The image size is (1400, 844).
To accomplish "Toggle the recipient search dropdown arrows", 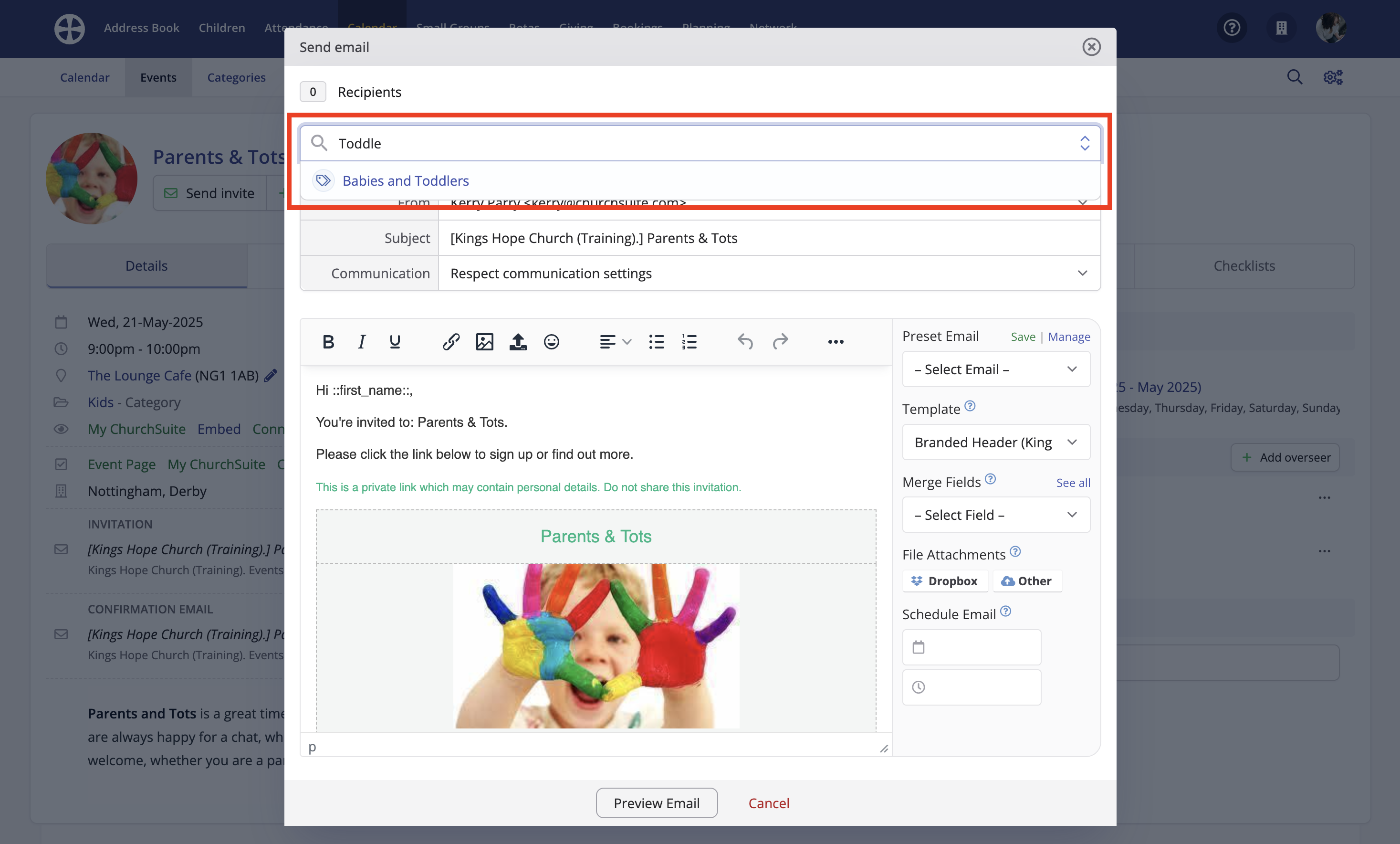I will [1085, 143].
